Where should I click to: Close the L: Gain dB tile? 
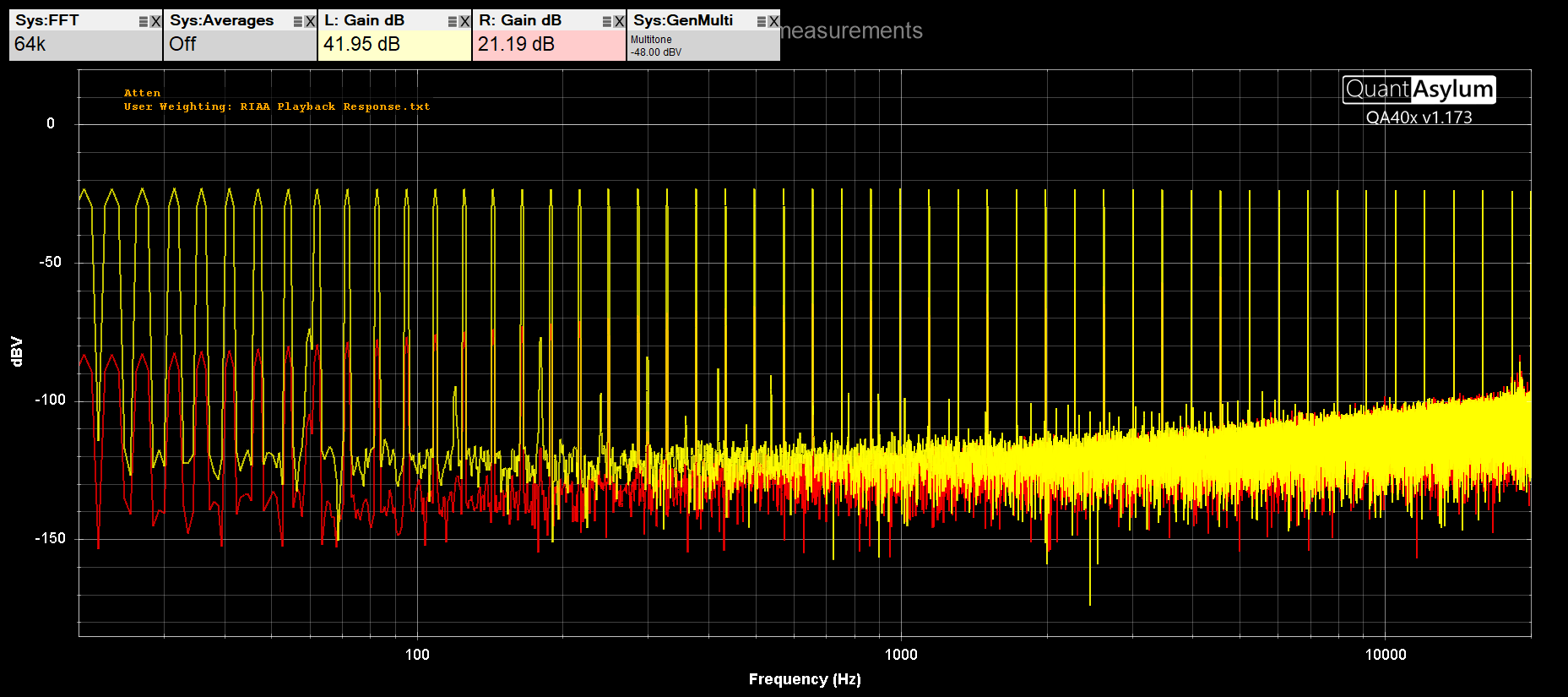point(464,22)
